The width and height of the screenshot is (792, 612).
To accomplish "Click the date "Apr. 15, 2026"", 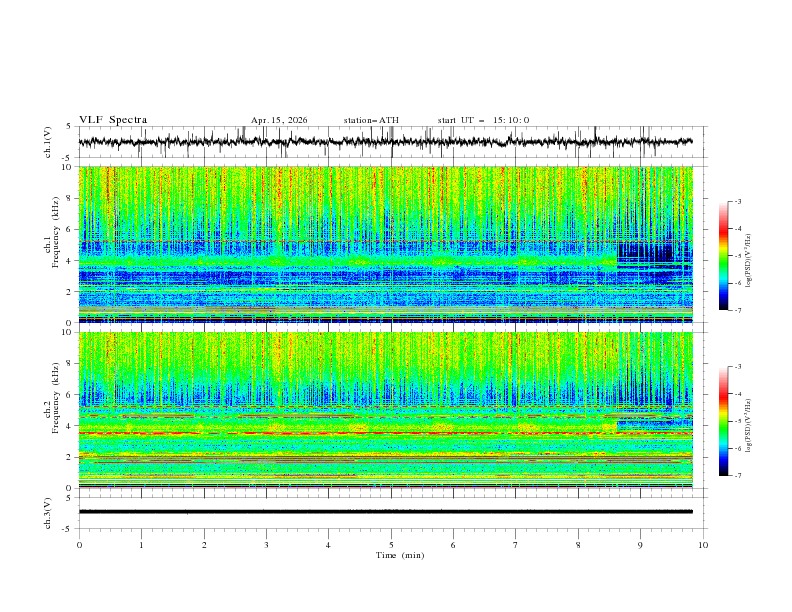I will [x=279, y=120].
